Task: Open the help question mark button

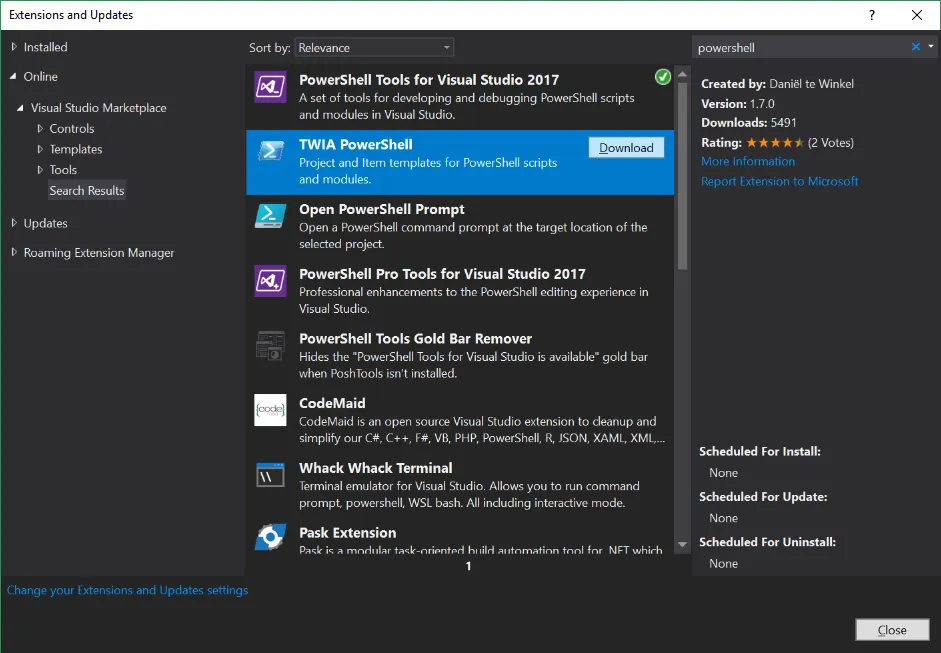Action: point(872,15)
